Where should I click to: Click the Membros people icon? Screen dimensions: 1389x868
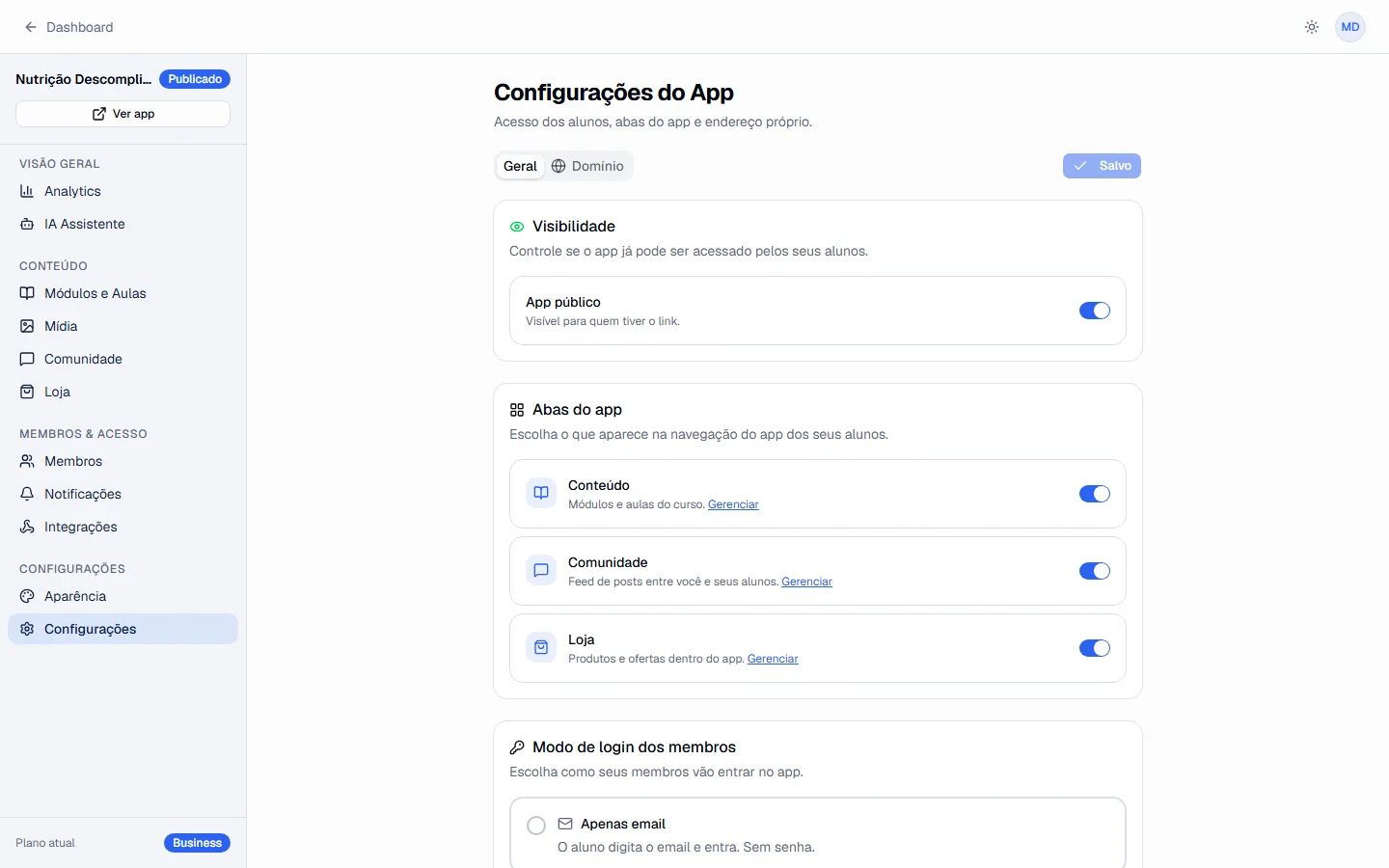click(x=27, y=461)
